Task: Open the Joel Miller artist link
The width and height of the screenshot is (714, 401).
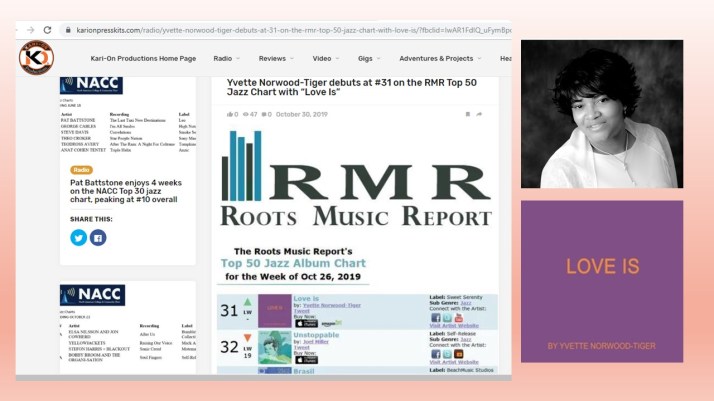Action: 316,342
